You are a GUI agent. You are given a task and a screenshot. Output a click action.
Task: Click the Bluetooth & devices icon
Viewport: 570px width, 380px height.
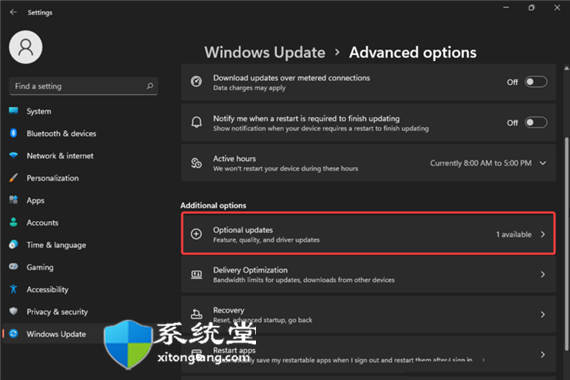[13, 133]
